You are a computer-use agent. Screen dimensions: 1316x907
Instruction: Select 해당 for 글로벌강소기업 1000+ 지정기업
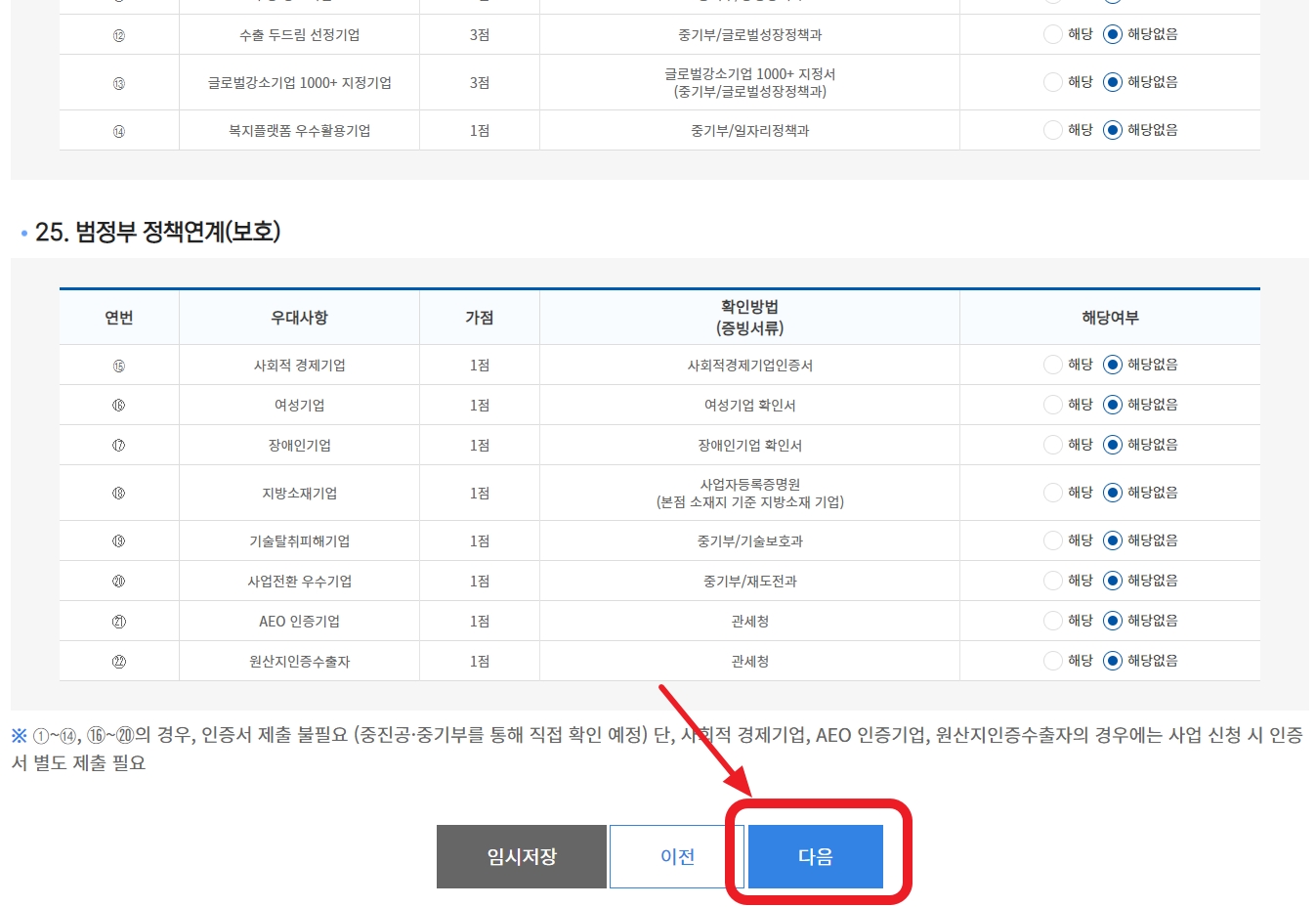point(1053,82)
